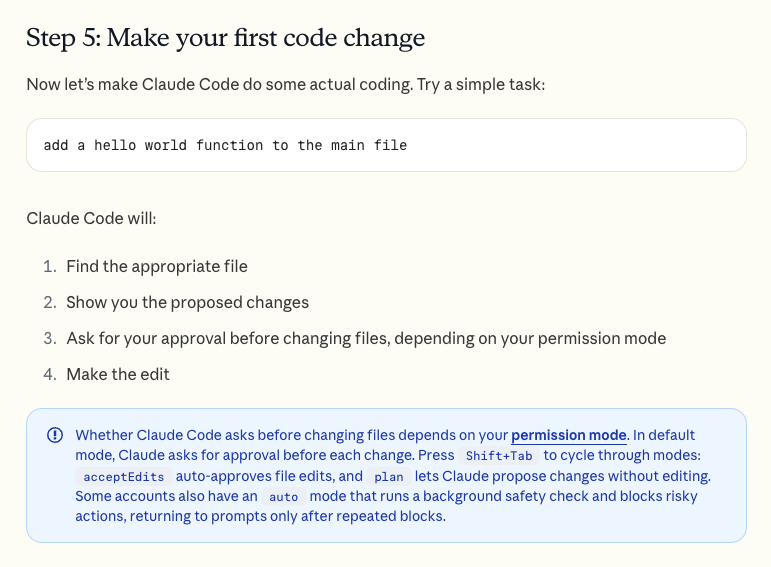Click the list number 1 marker
The height and width of the screenshot is (567, 771).
pyautogui.click(x=50, y=267)
